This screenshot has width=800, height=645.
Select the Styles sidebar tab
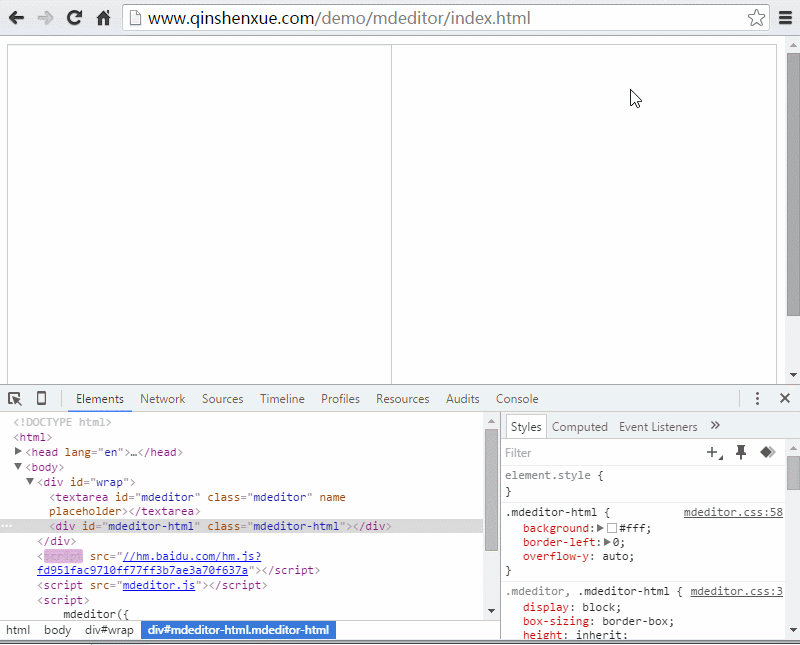click(x=526, y=427)
